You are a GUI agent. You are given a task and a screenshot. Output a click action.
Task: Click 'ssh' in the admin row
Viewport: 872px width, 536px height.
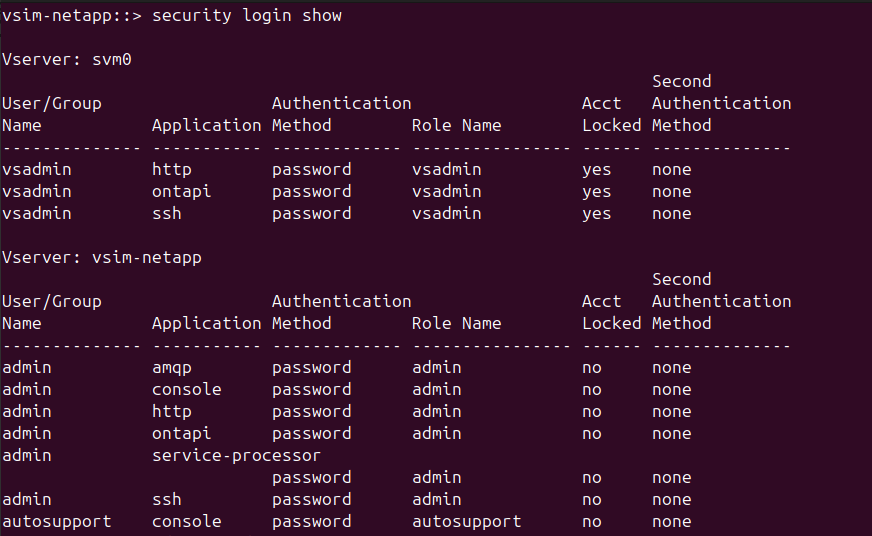[167, 499]
